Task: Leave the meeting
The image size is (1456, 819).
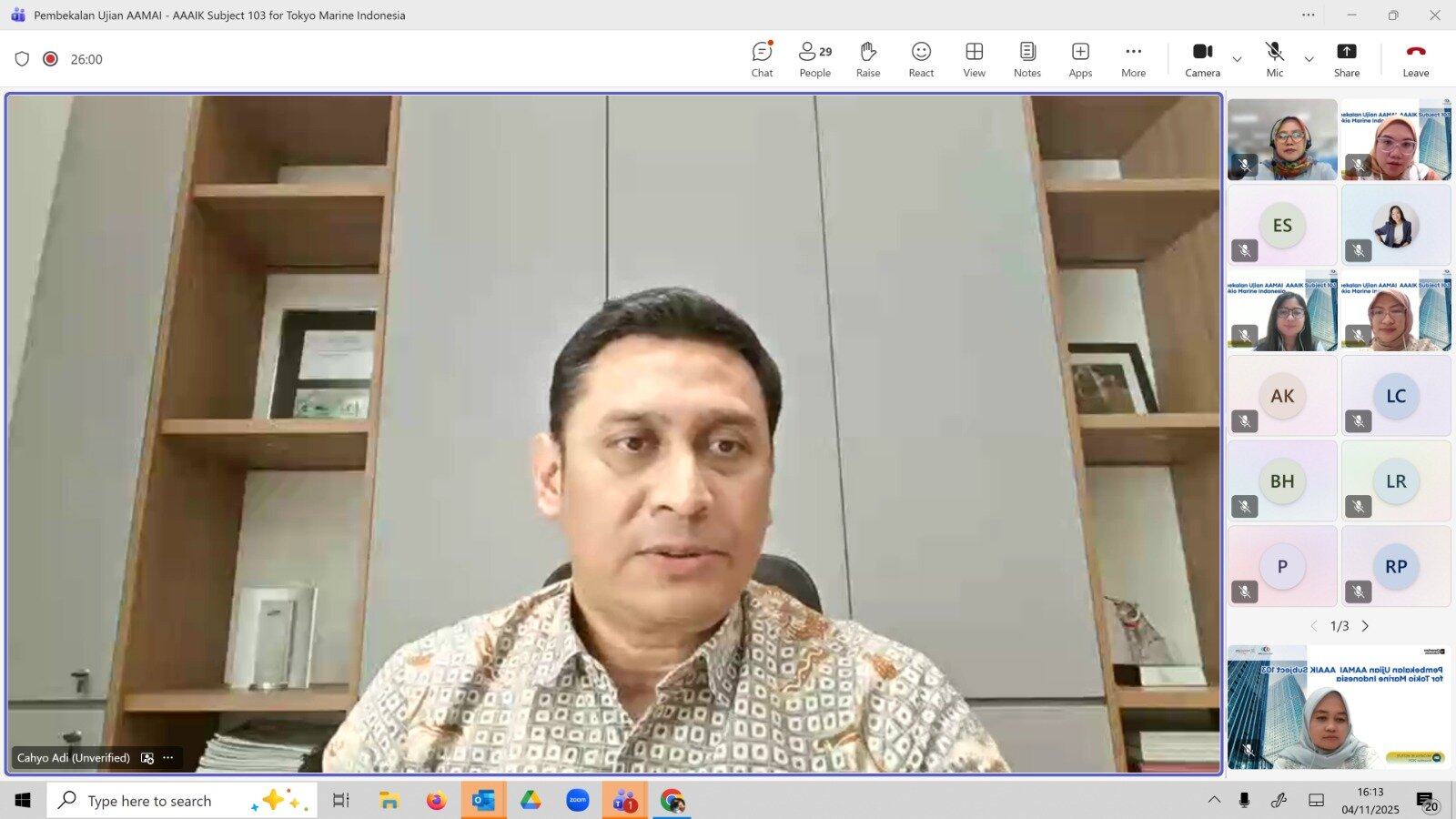Action: point(1415,59)
